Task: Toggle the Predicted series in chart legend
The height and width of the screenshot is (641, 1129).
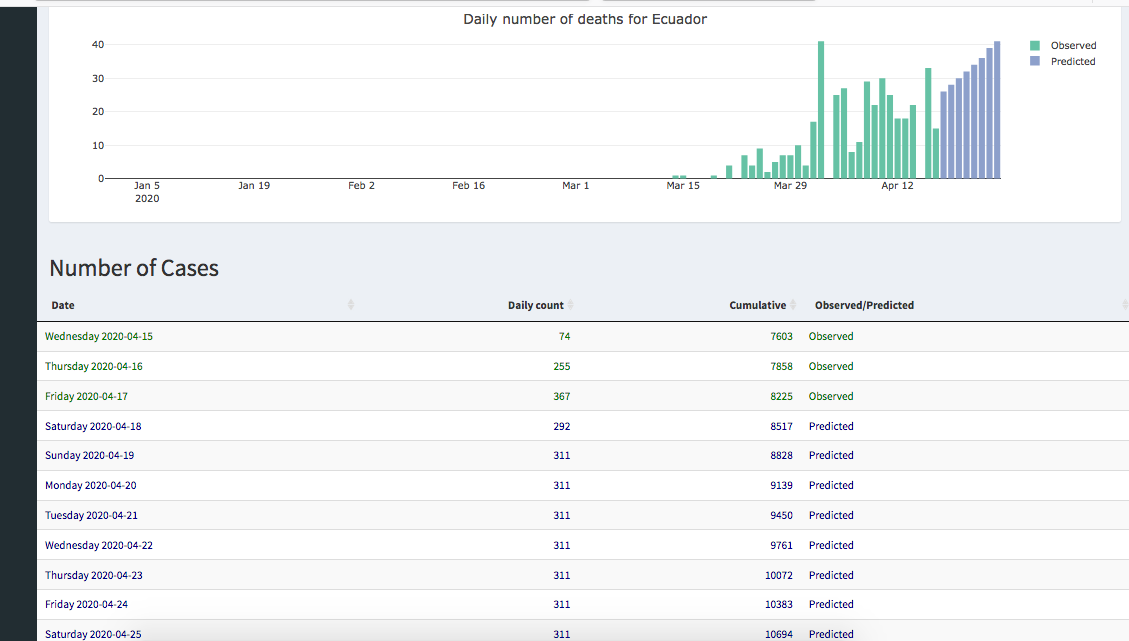Action: tap(1072, 62)
